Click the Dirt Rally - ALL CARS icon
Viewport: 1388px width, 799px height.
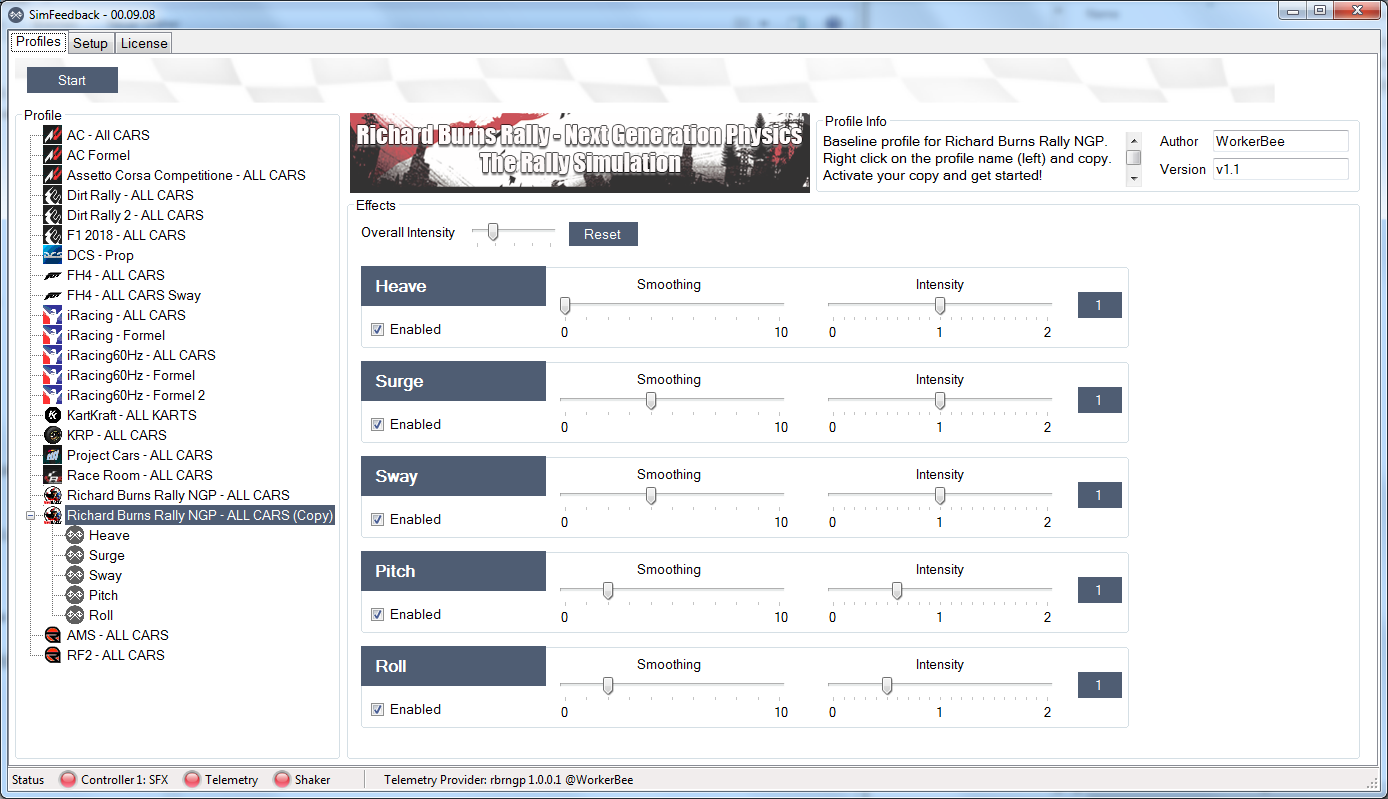point(53,195)
